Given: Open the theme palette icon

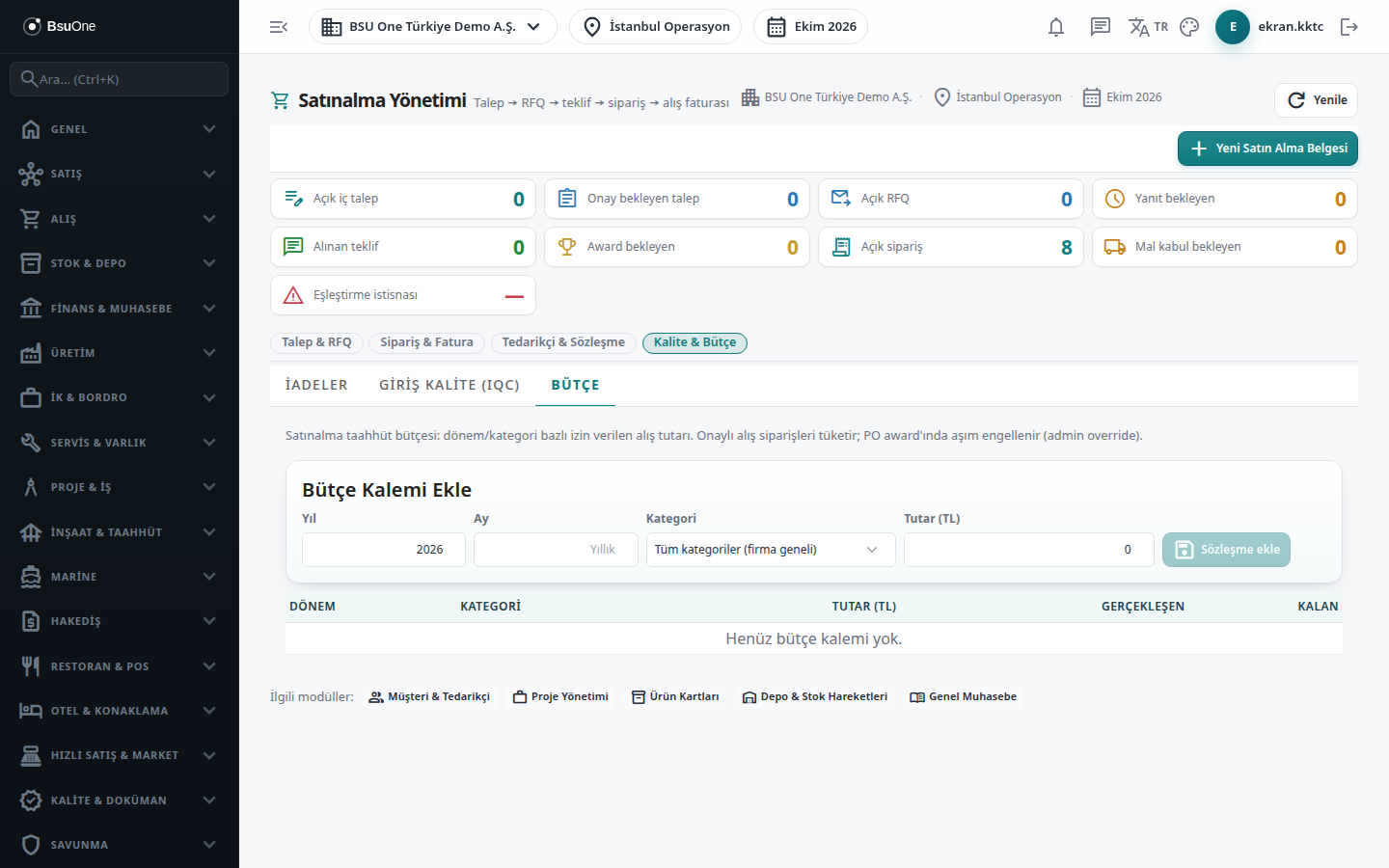Looking at the screenshot, I should (x=1189, y=27).
